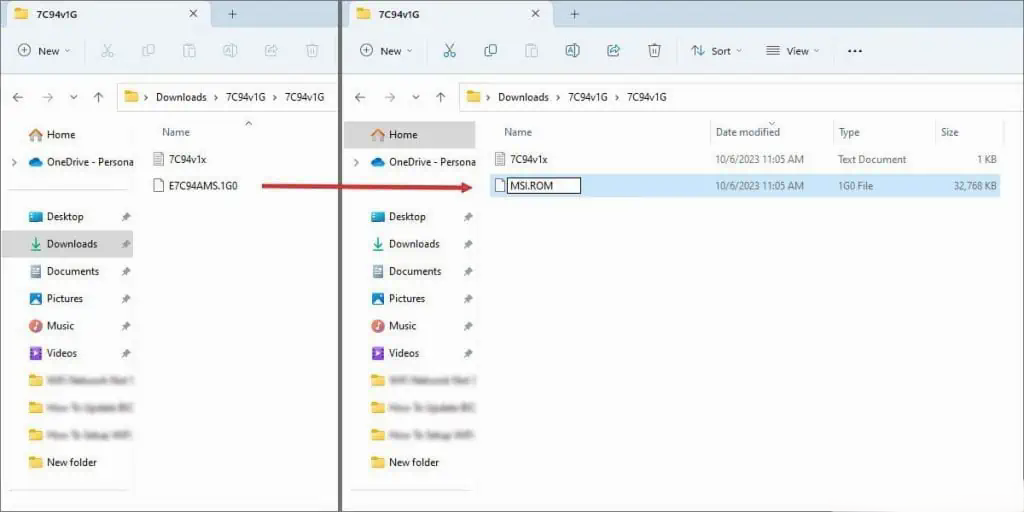Expand OneDrive in left window sidebar
The image size is (1024, 512).
click(14, 162)
